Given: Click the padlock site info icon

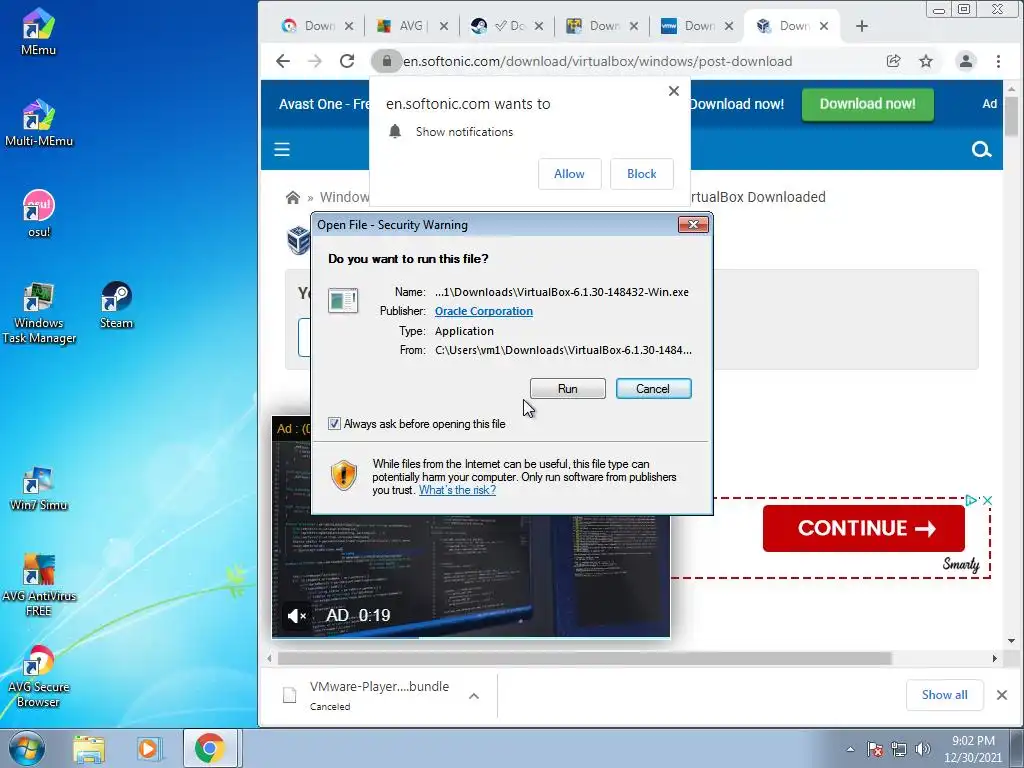Looking at the screenshot, I should [x=387, y=61].
